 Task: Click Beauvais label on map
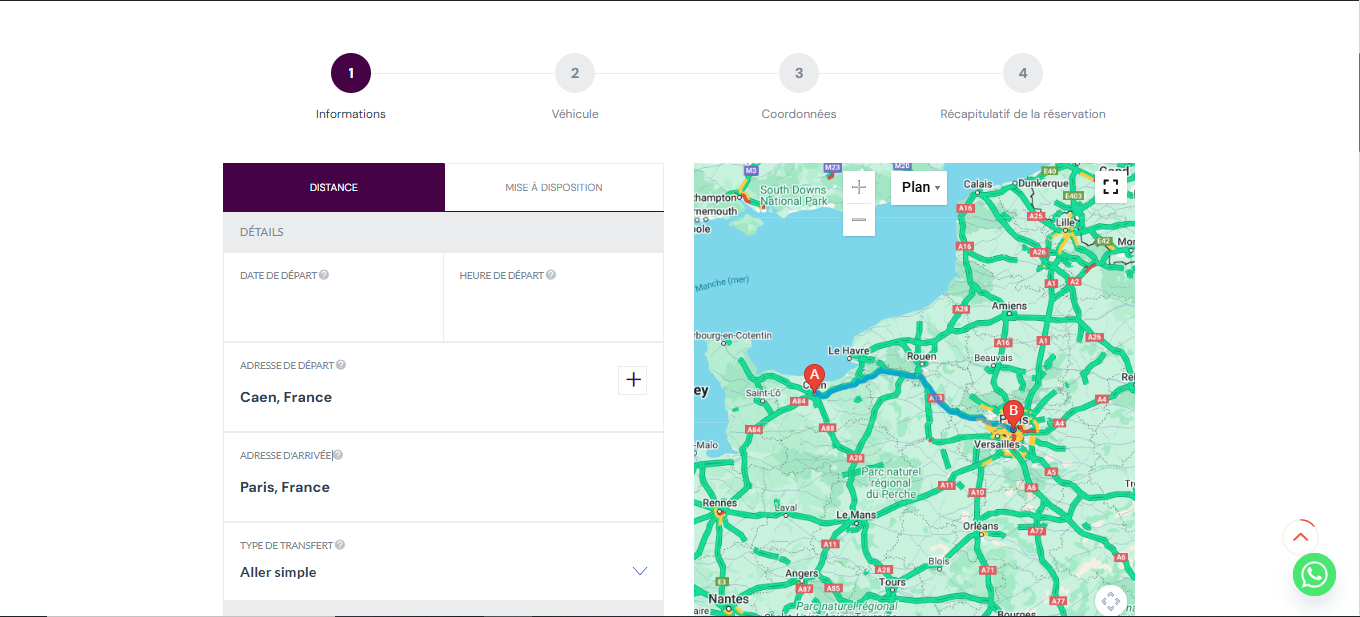pyautogui.click(x=993, y=358)
